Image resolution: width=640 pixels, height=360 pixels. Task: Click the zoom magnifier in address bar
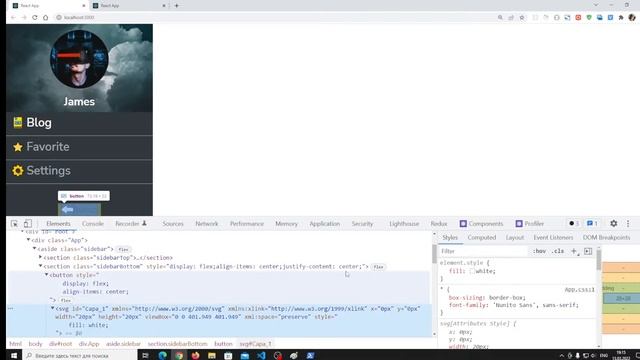[500, 18]
